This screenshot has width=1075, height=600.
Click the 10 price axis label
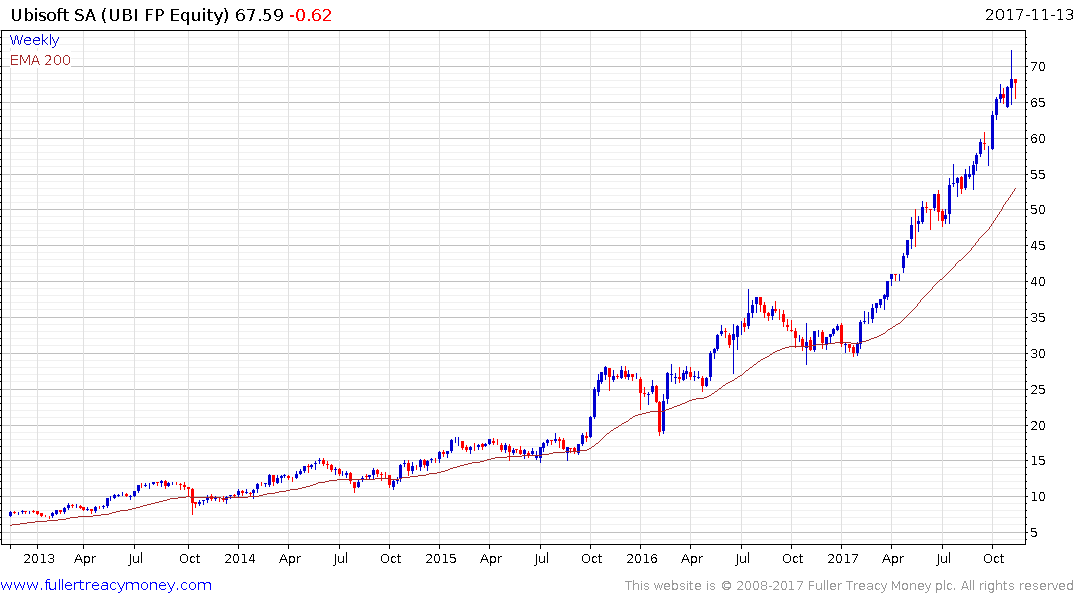[x=1037, y=496]
